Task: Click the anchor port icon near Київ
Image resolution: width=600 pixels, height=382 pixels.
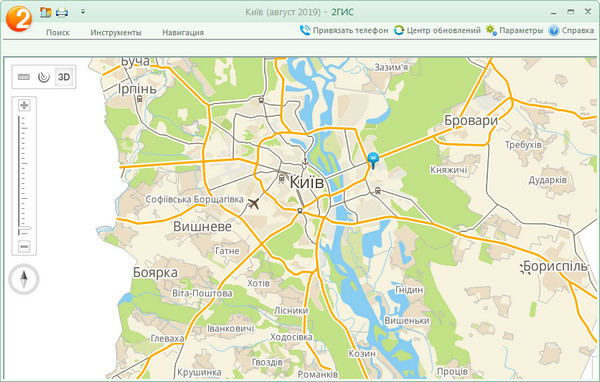Action: (305, 163)
